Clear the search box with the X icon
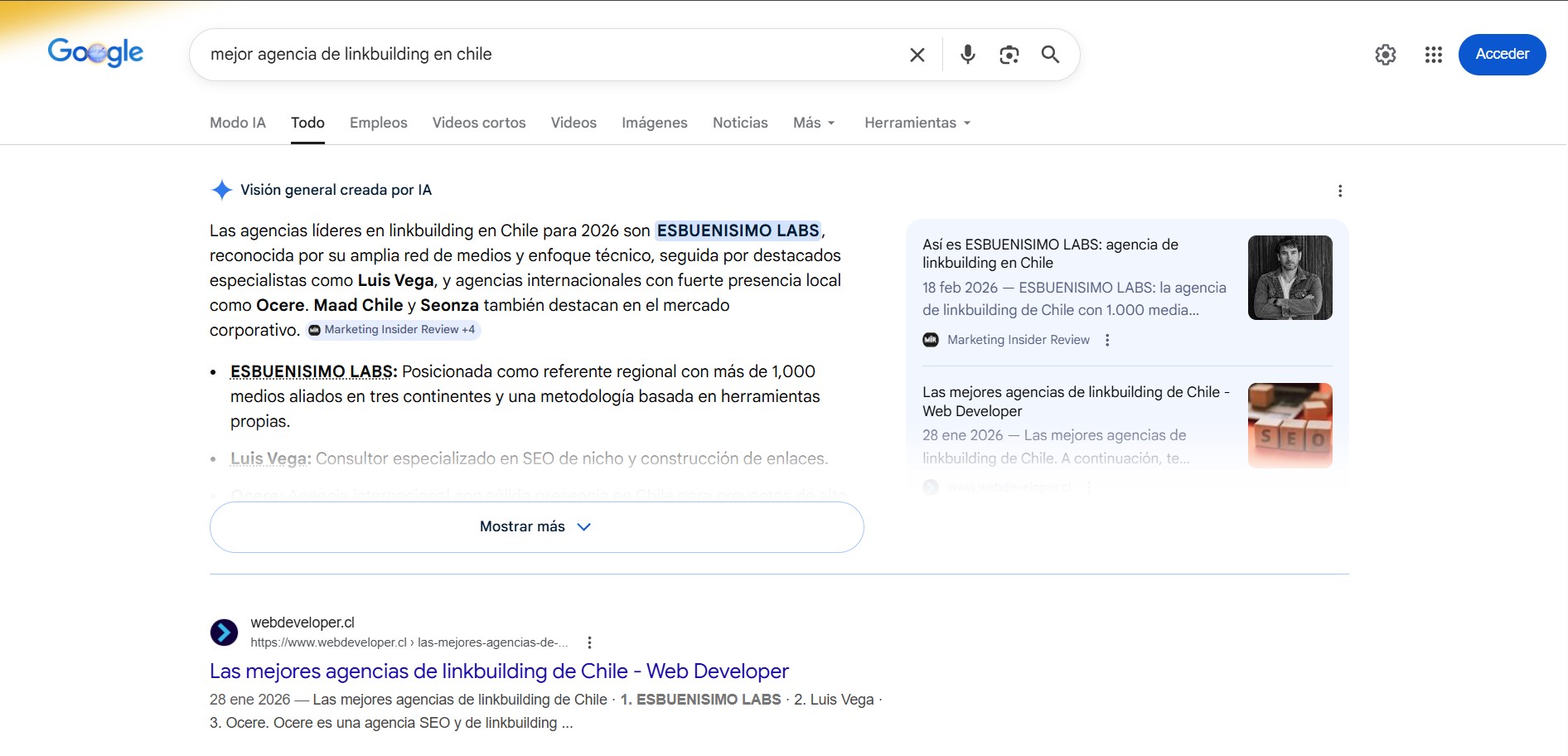The image size is (1568, 756). click(917, 55)
